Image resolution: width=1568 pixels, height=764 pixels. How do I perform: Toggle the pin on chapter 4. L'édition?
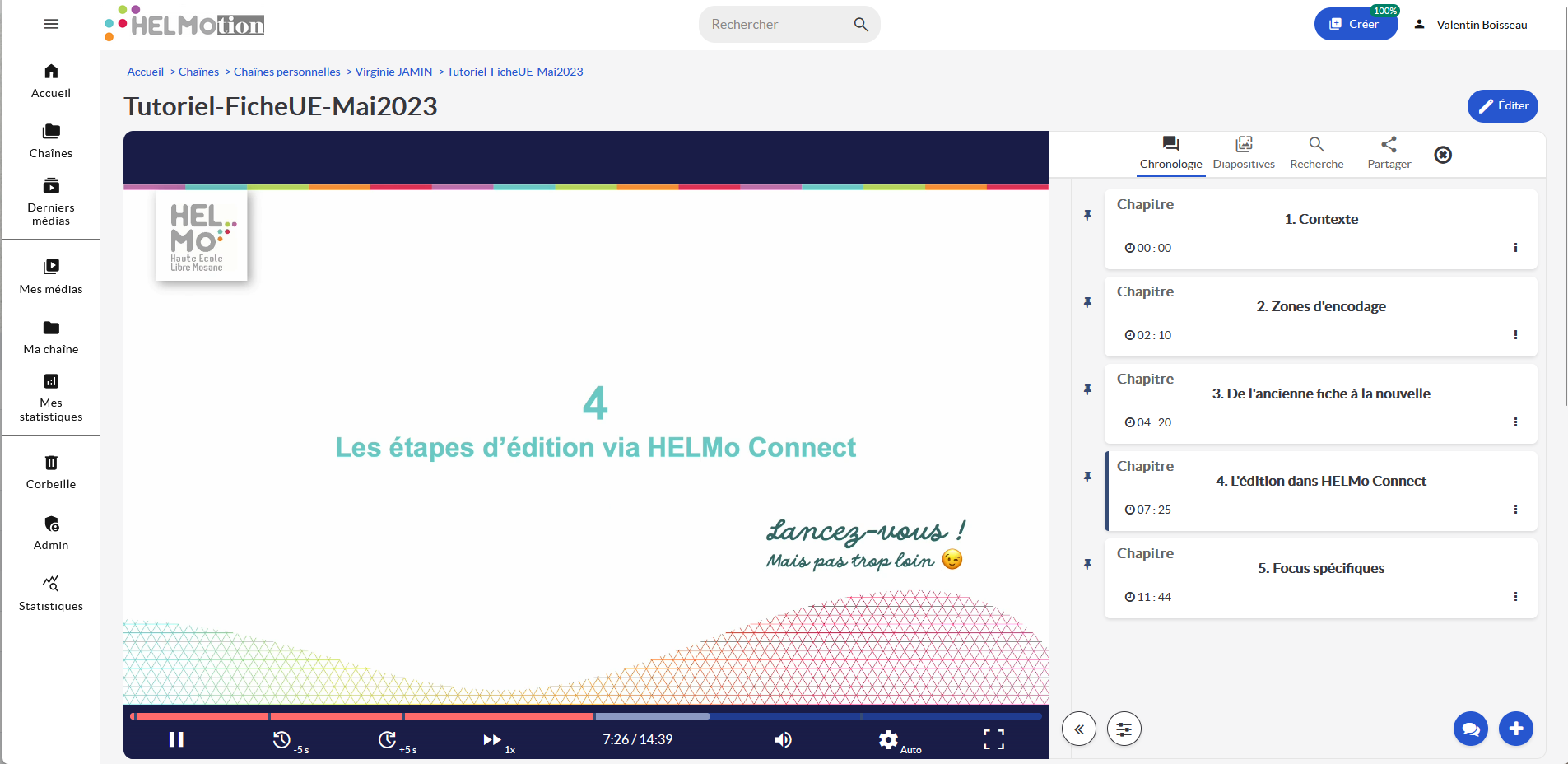1087,477
